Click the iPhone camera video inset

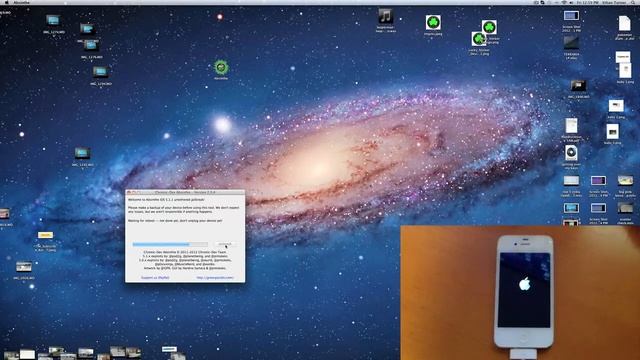tap(520, 293)
